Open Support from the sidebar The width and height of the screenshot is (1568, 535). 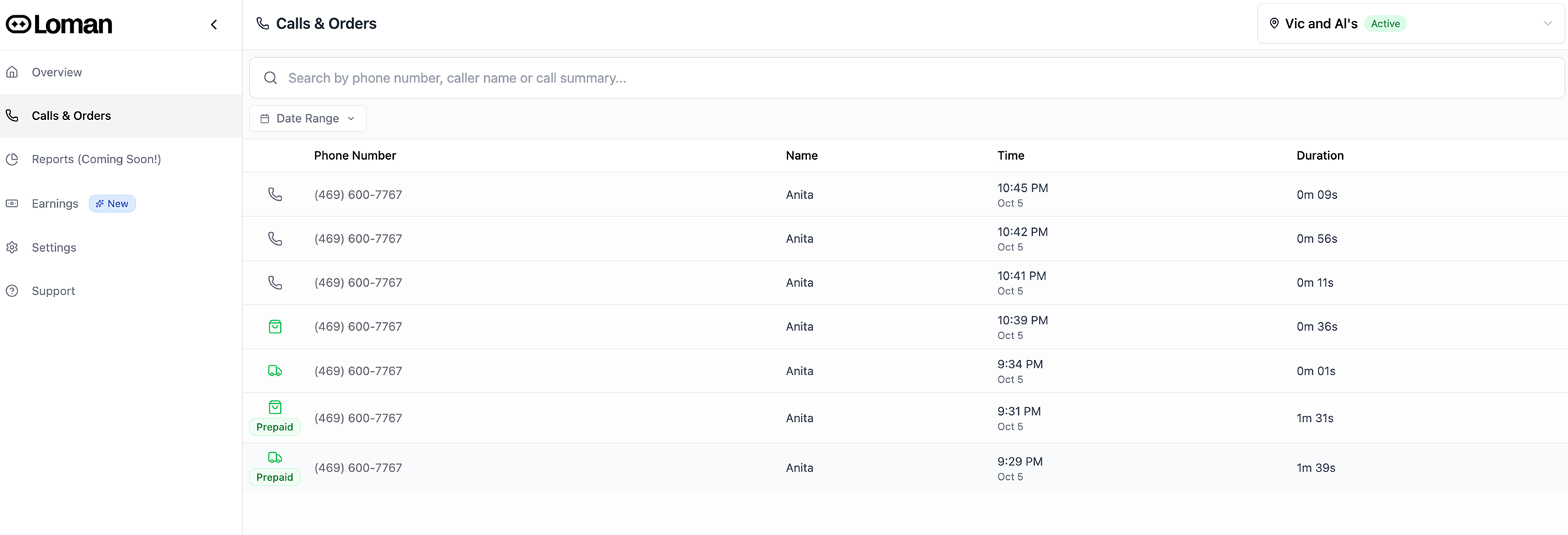(53, 291)
